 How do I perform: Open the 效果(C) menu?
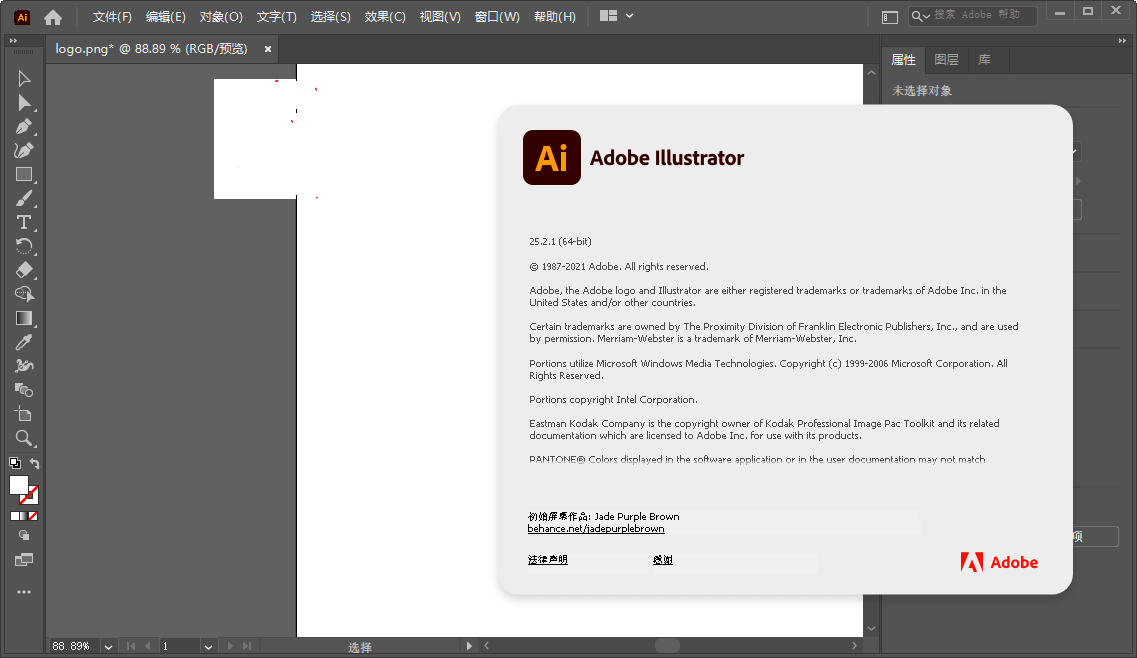(x=385, y=17)
